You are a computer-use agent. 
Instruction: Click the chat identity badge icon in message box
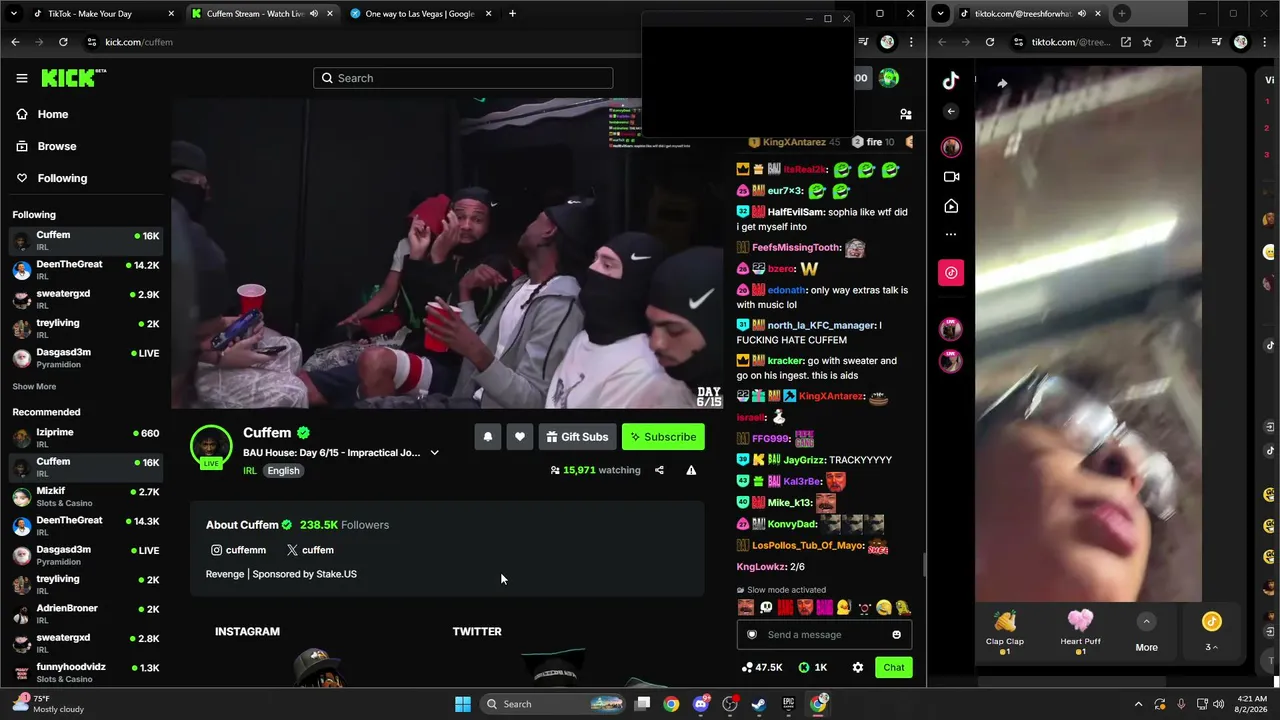752,635
